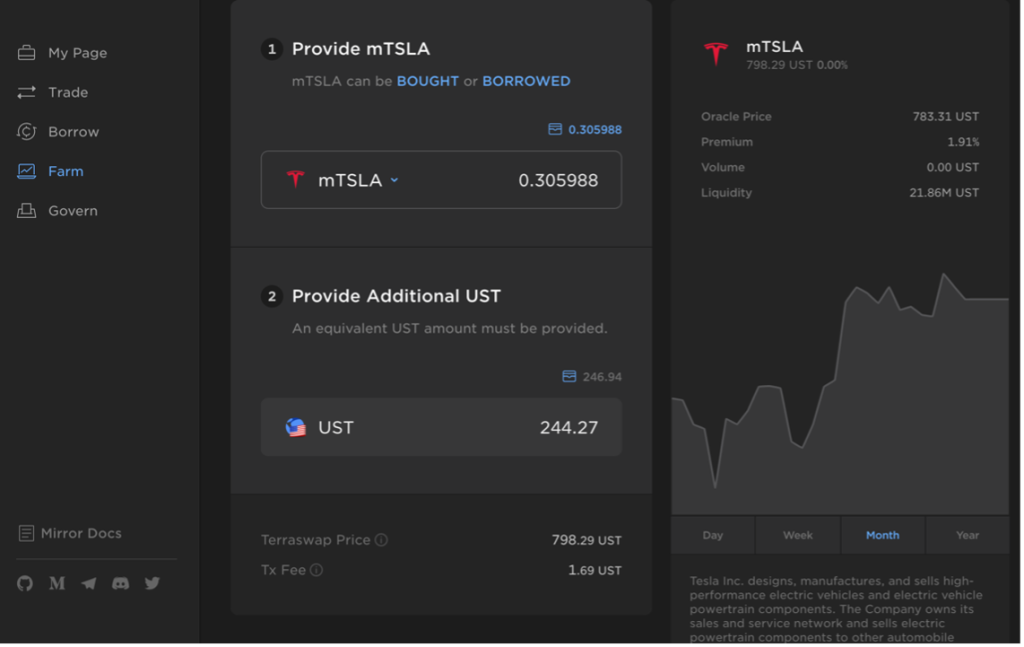The image size is (1024, 647).
Task: Expand the mTSLA asset dropdown
Action: pyautogui.click(x=395, y=180)
